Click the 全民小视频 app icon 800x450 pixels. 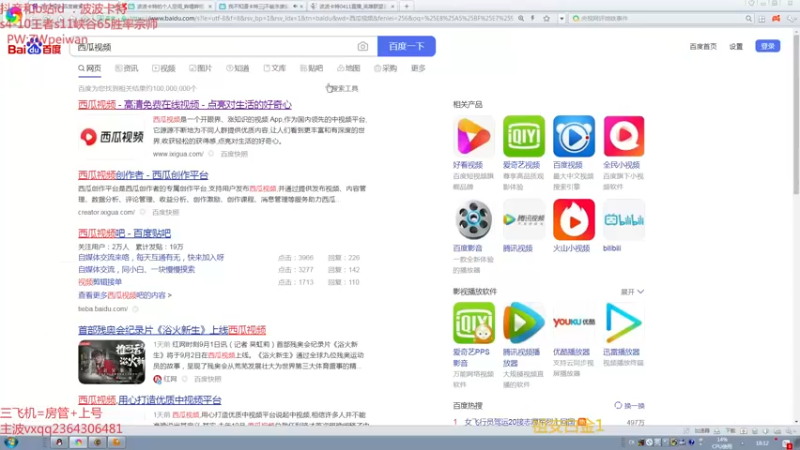click(x=623, y=136)
